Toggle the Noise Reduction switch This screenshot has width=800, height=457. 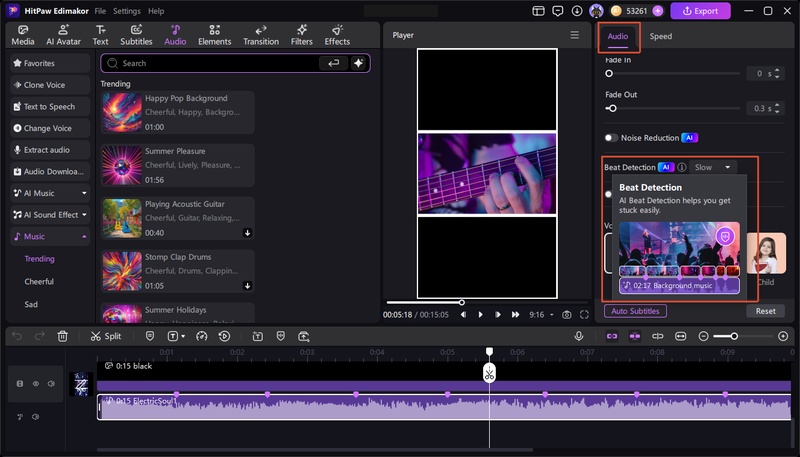coord(611,138)
